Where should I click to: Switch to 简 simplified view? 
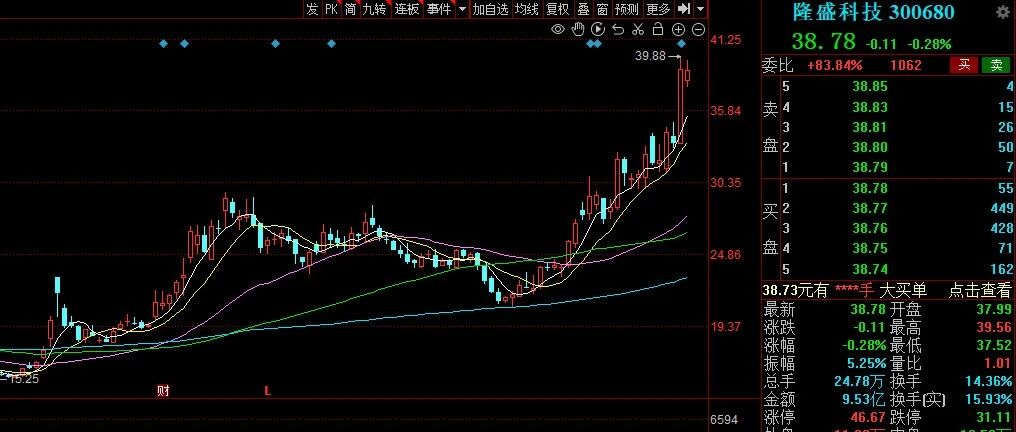pyautogui.click(x=351, y=9)
